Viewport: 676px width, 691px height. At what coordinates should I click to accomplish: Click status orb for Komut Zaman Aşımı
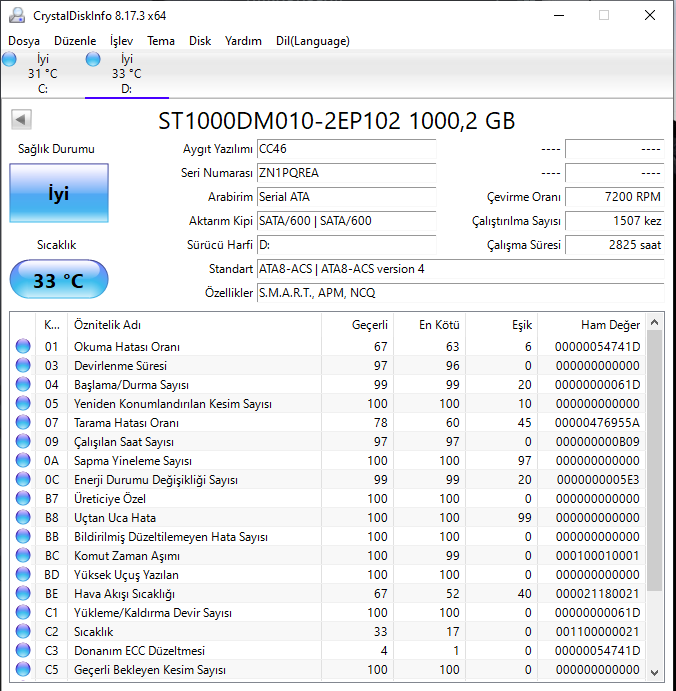click(23, 555)
